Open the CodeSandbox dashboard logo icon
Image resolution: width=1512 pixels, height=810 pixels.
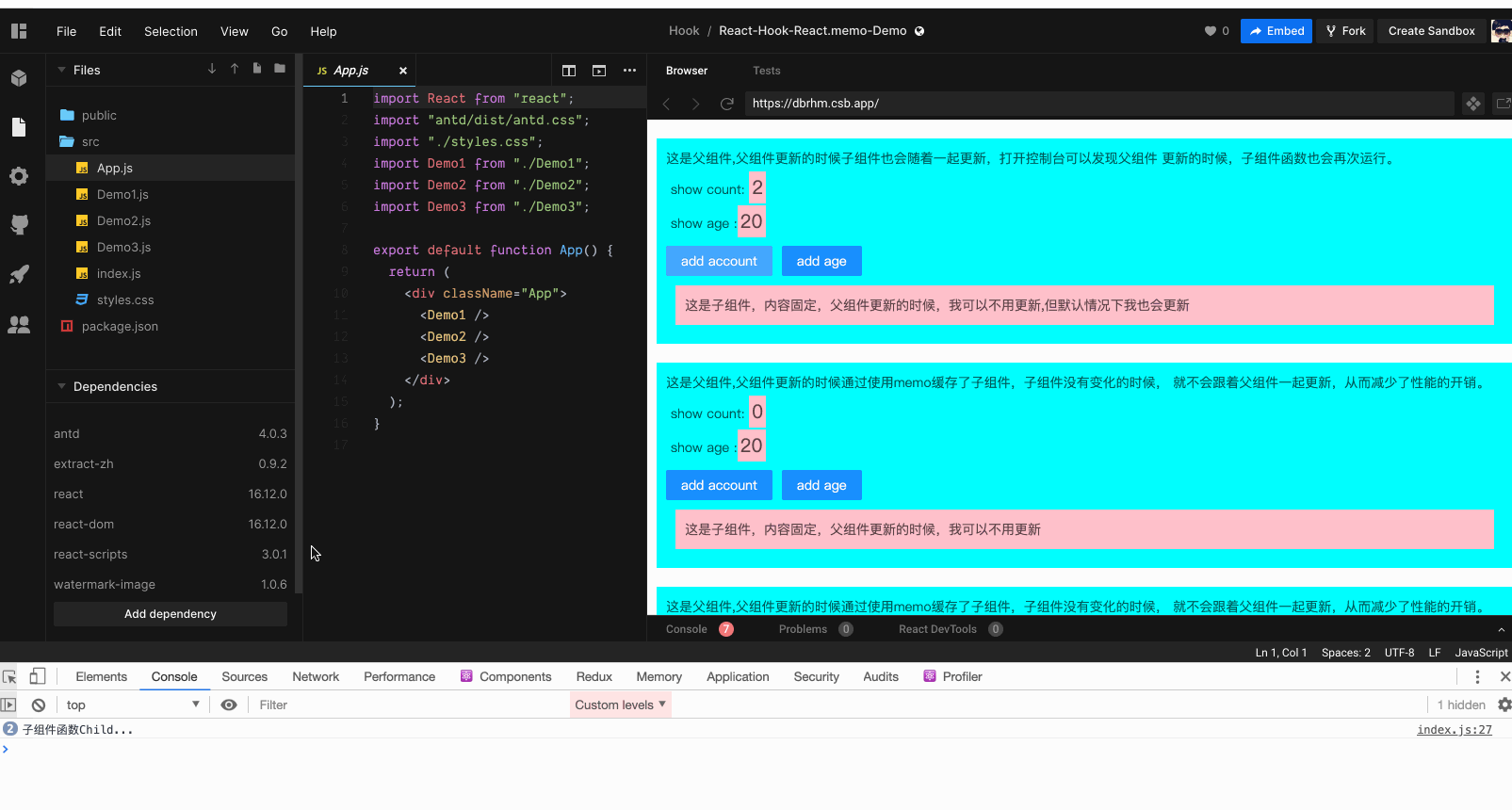point(19,31)
